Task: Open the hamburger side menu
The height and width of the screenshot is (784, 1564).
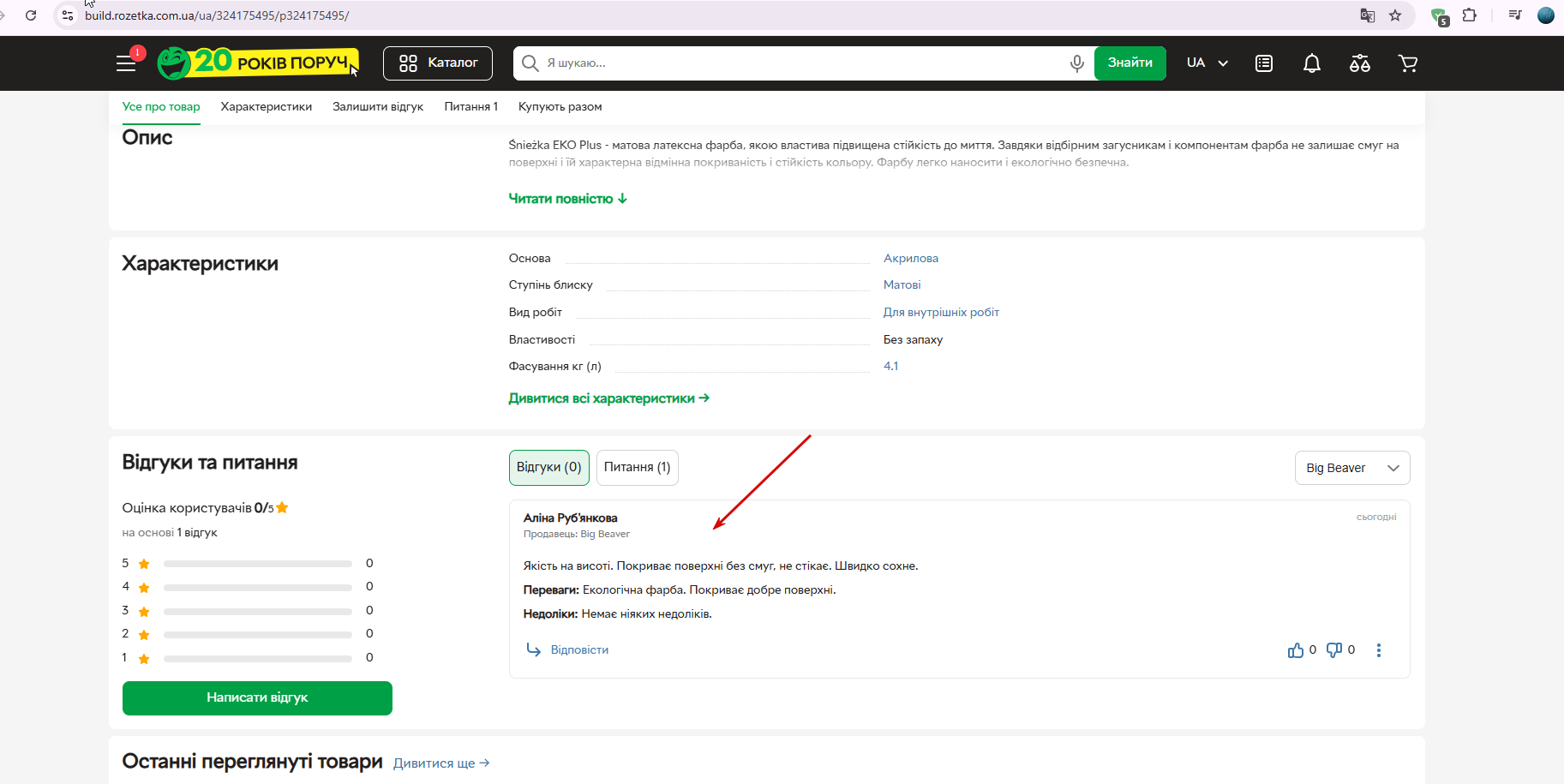Action: pos(126,63)
